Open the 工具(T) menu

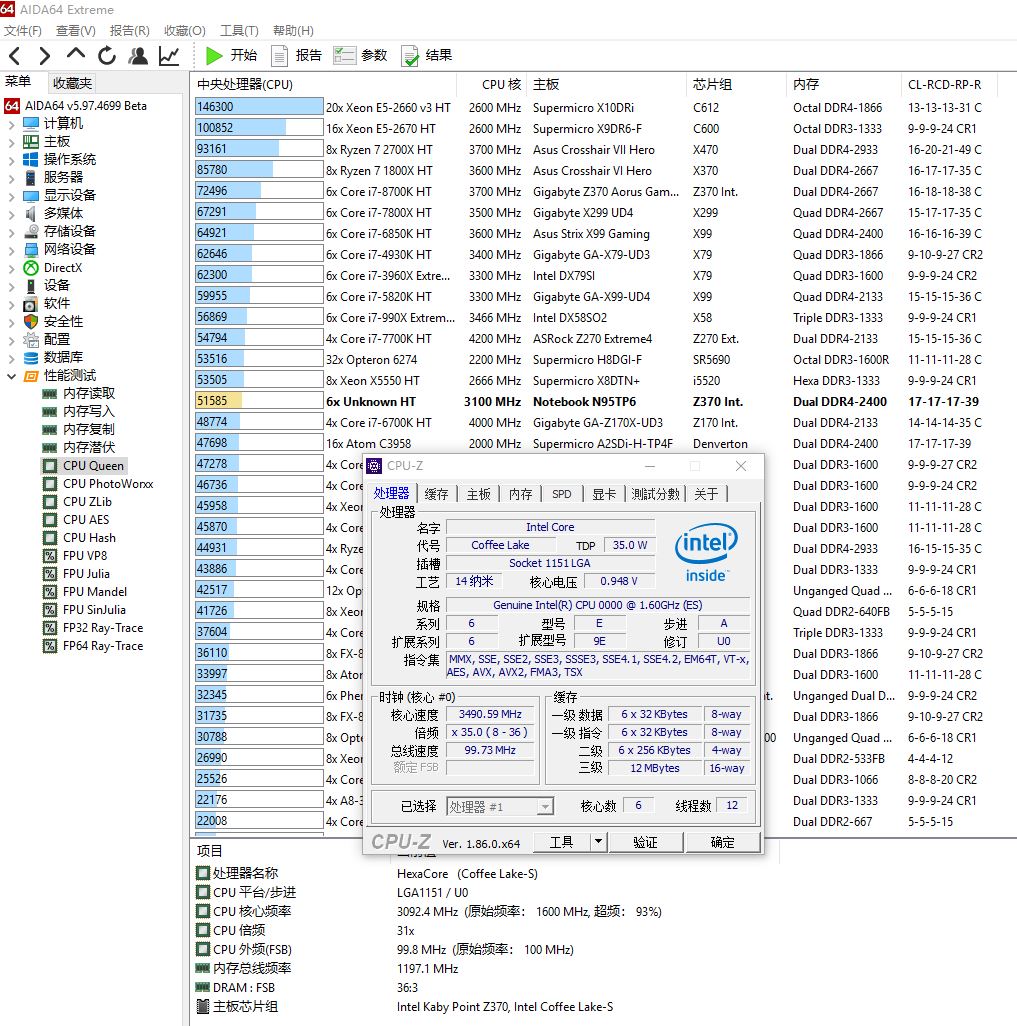click(x=239, y=31)
